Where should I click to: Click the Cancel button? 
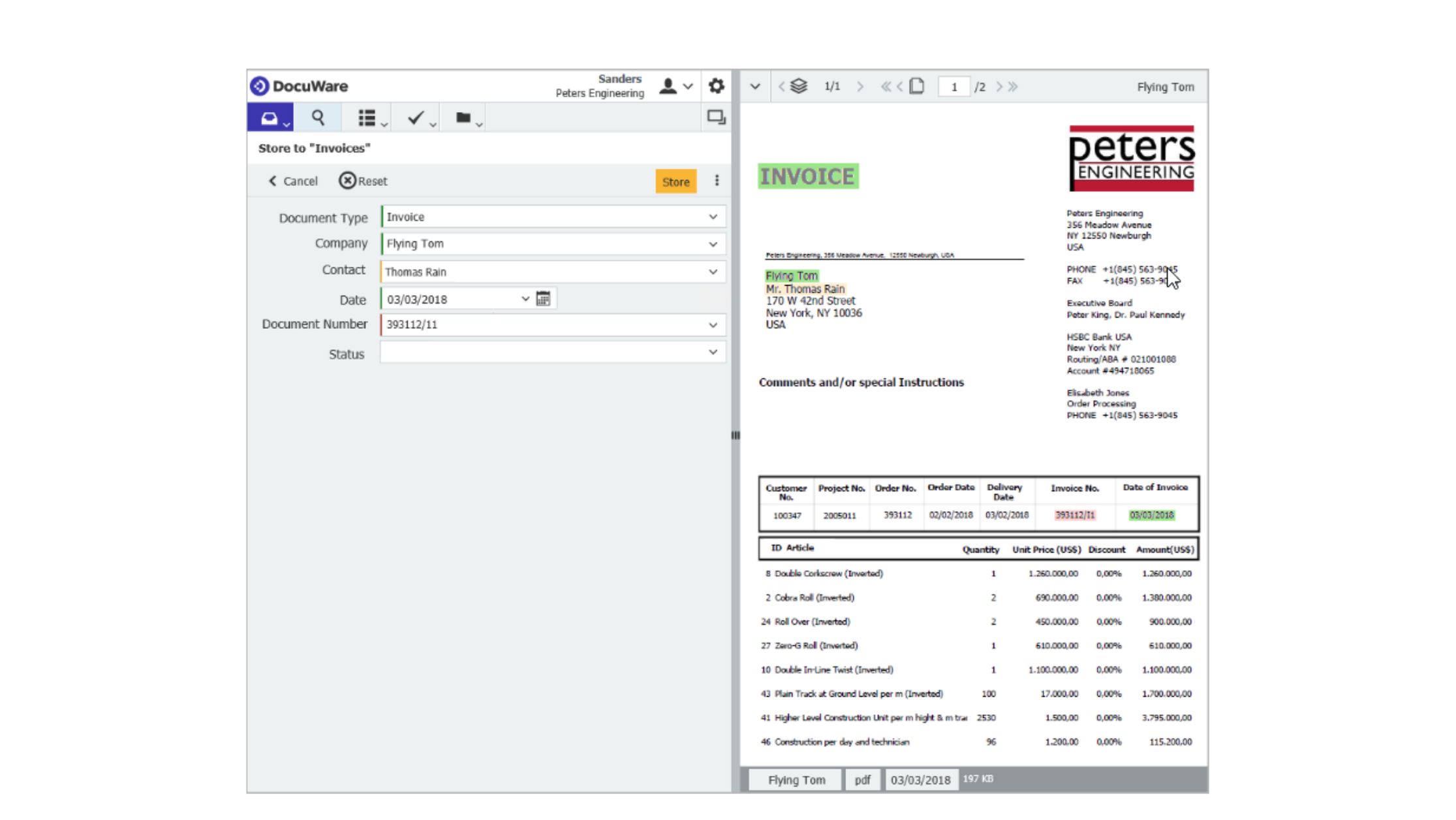click(293, 181)
